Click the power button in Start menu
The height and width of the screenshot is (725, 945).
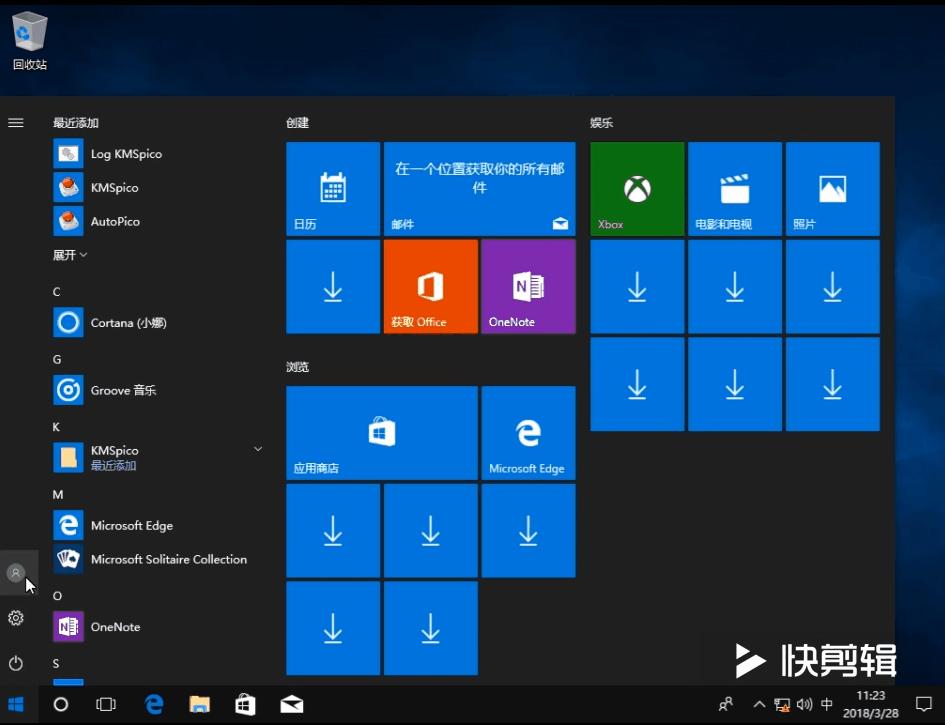pos(16,663)
